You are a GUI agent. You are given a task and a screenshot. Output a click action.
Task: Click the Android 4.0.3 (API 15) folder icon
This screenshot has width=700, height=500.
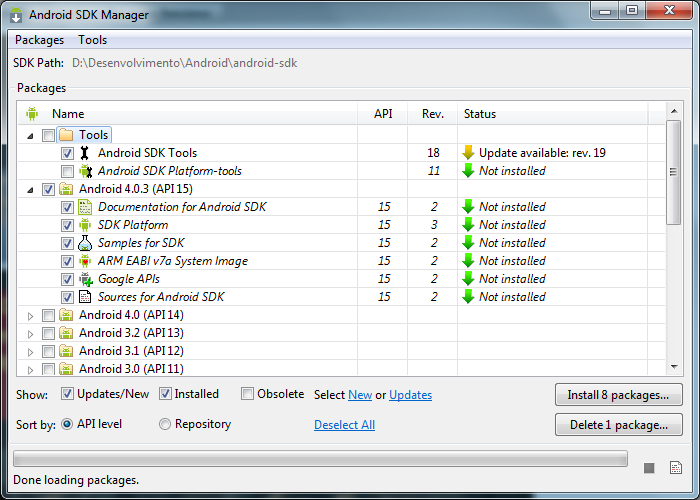(x=66, y=189)
